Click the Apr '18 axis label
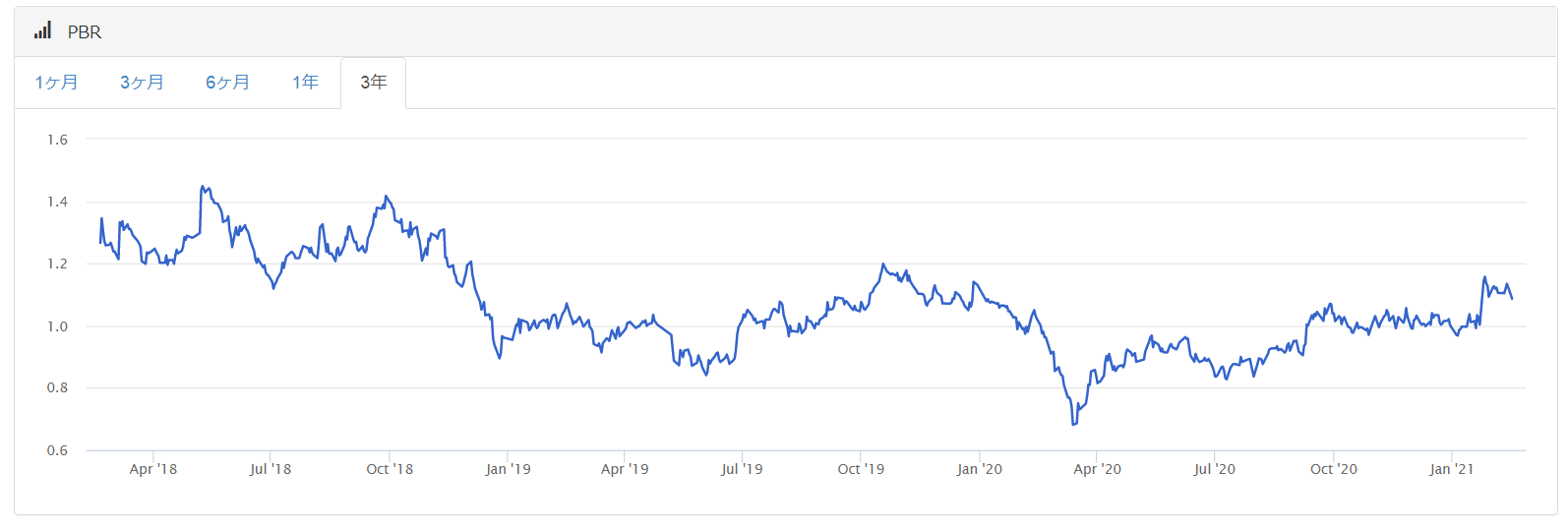The height and width of the screenshot is (529, 1568). pyautogui.click(x=153, y=469)
